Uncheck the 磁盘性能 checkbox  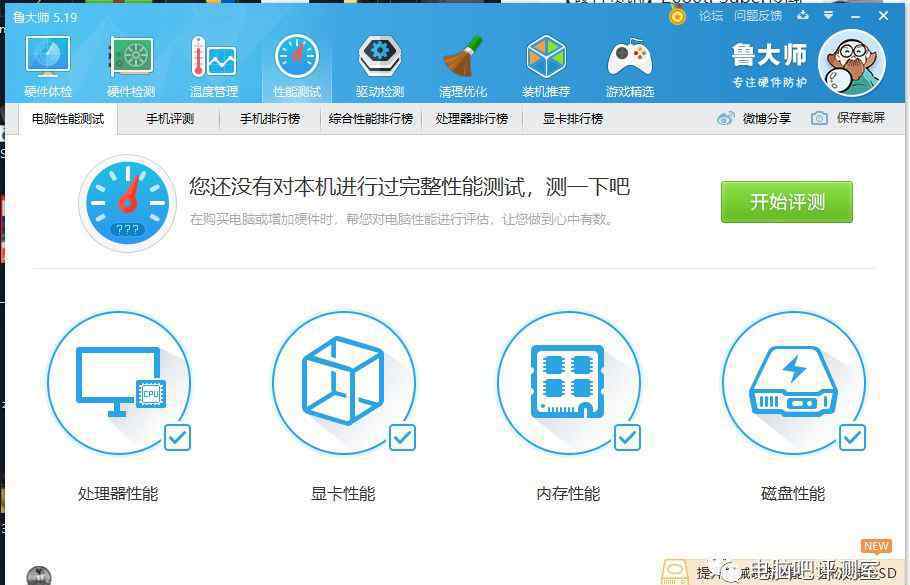tap(852, 438)
